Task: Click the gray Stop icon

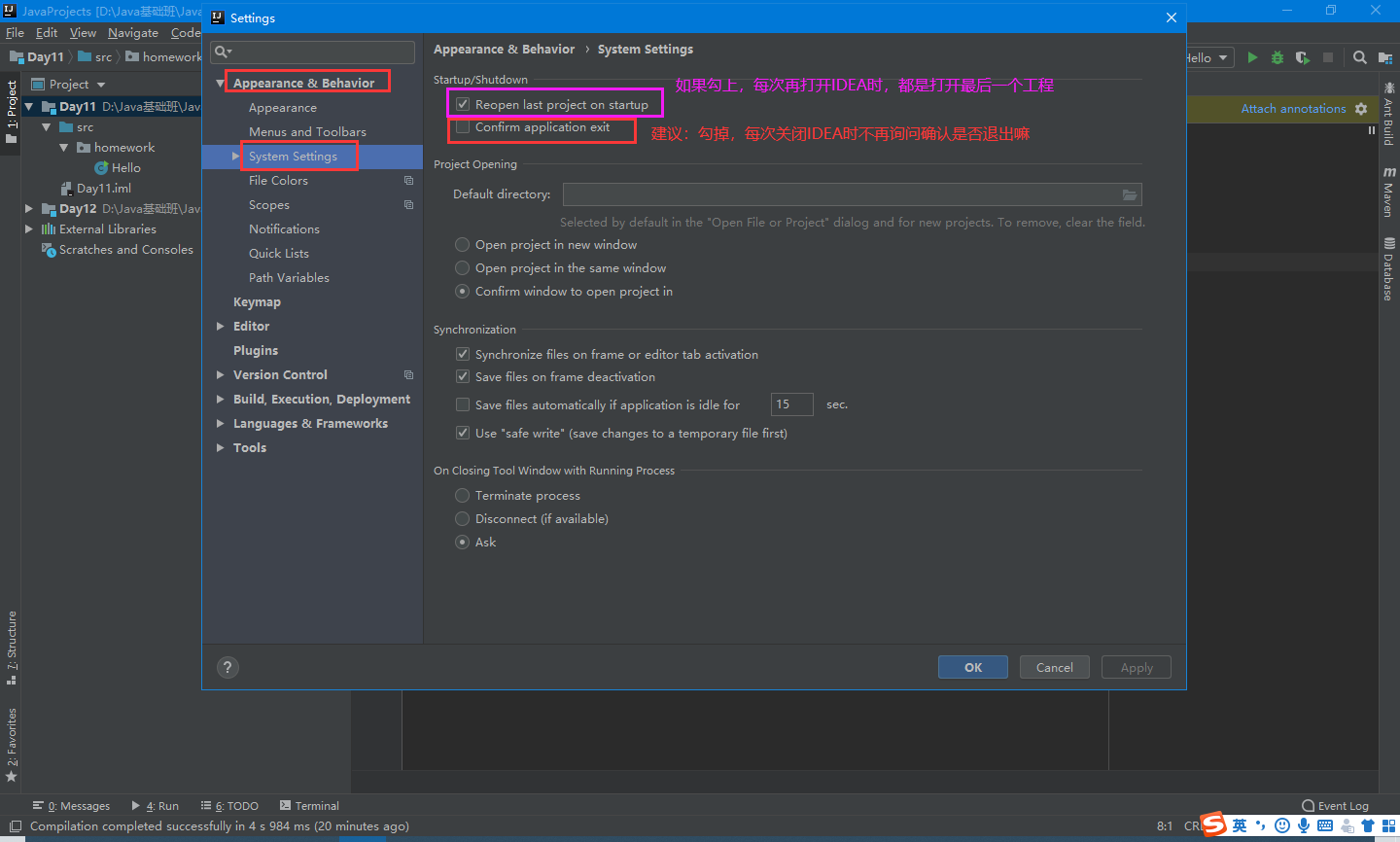Action: coord(1328,57)
